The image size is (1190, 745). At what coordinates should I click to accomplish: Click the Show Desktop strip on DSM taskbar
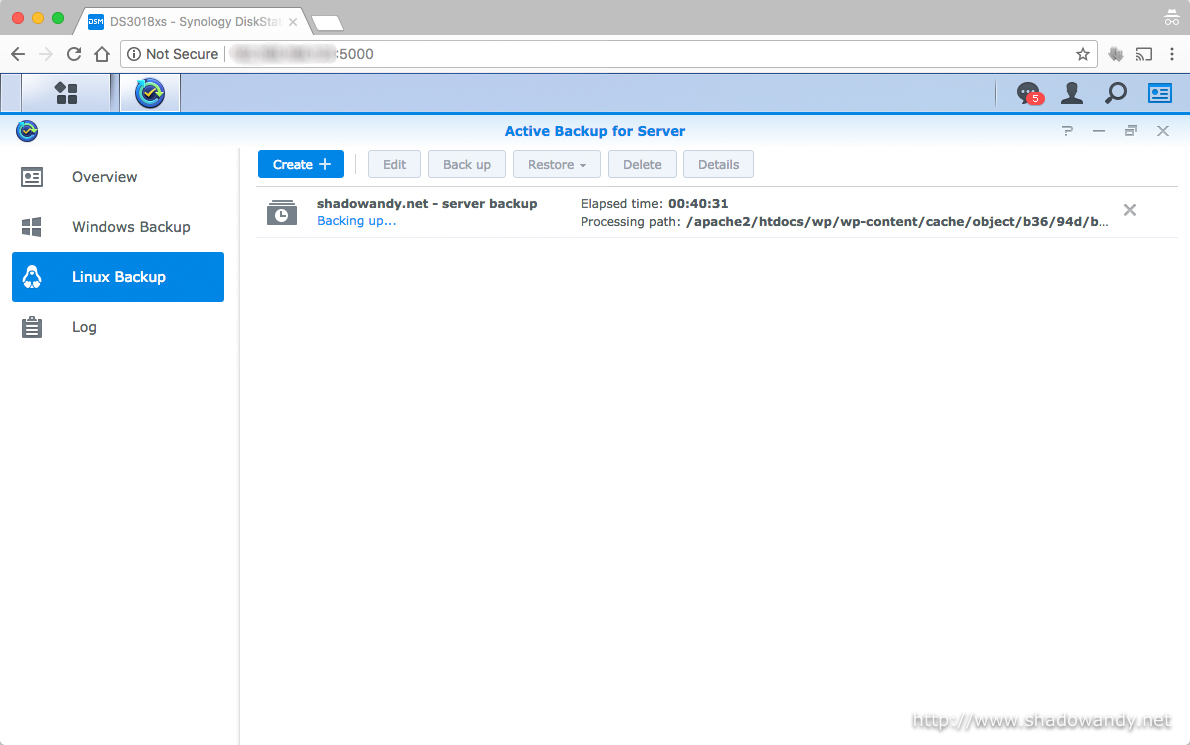[x=11, y=93]
